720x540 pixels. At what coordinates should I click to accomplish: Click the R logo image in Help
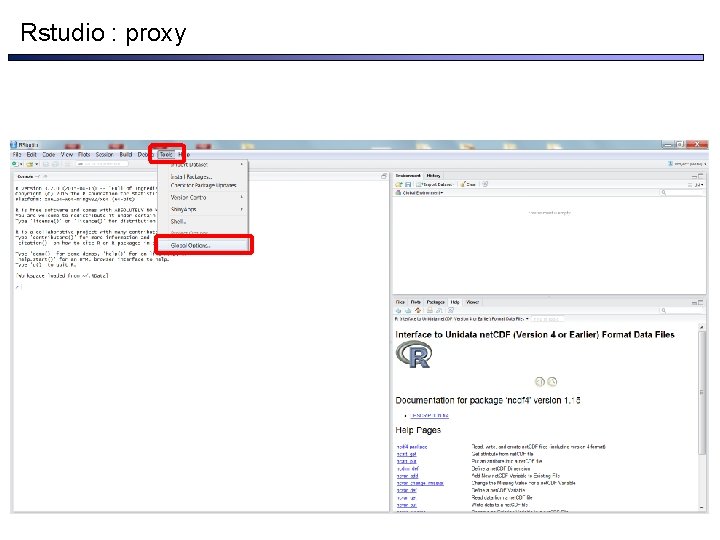[414, 355]
